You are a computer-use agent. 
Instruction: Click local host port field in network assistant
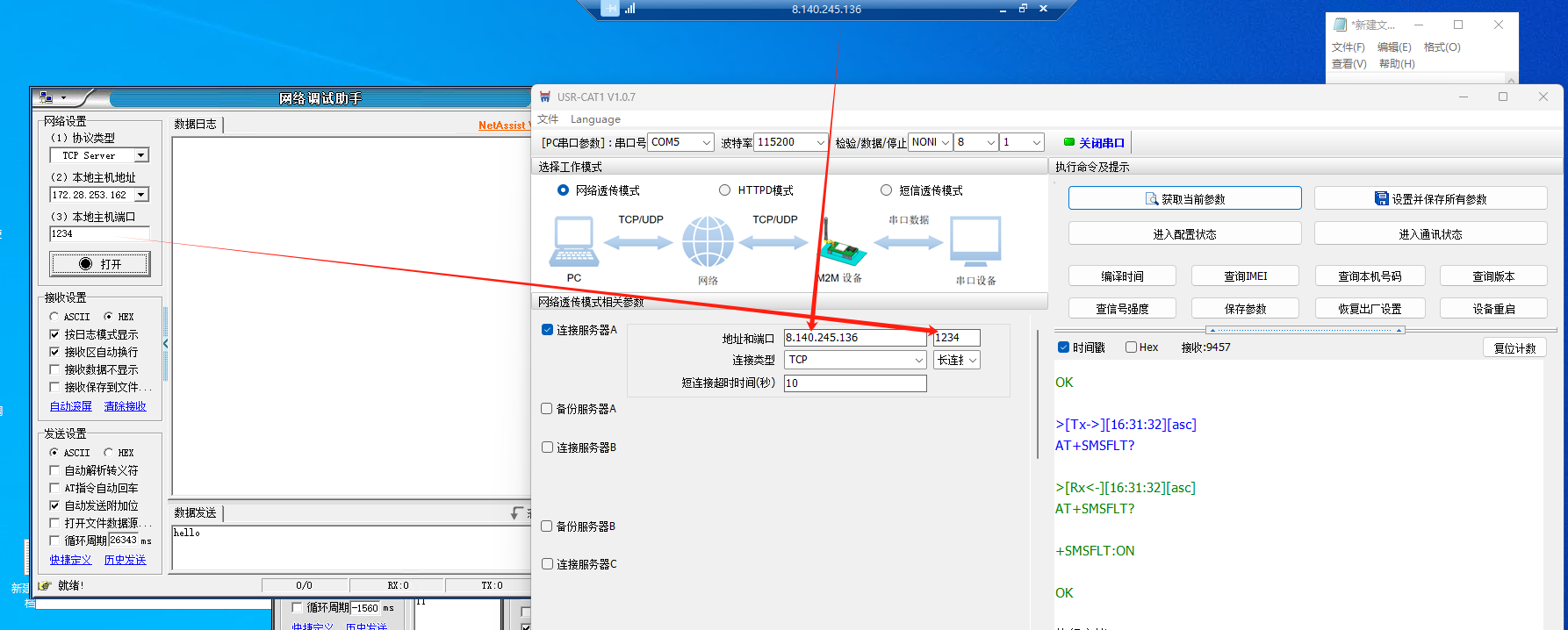(99, 233)
